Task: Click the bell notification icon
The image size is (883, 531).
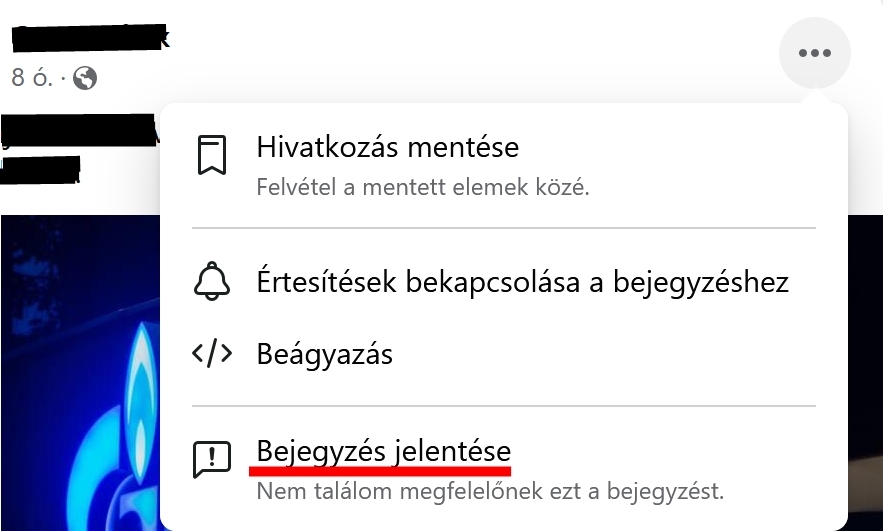Action: pyautogui.click(x=212, y=281)
